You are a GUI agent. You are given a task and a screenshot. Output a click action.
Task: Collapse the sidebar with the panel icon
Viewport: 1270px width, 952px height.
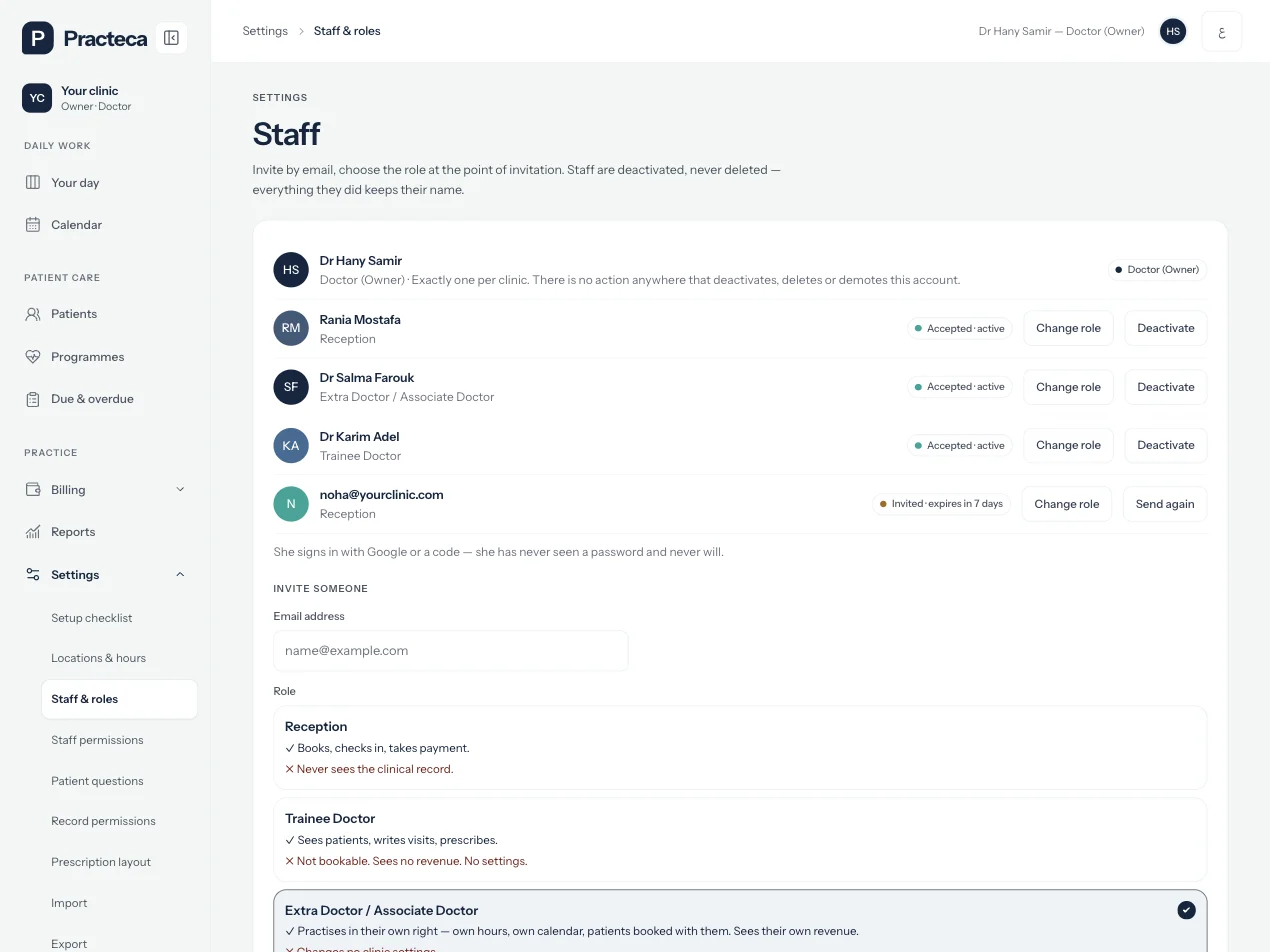pos(171,38)
